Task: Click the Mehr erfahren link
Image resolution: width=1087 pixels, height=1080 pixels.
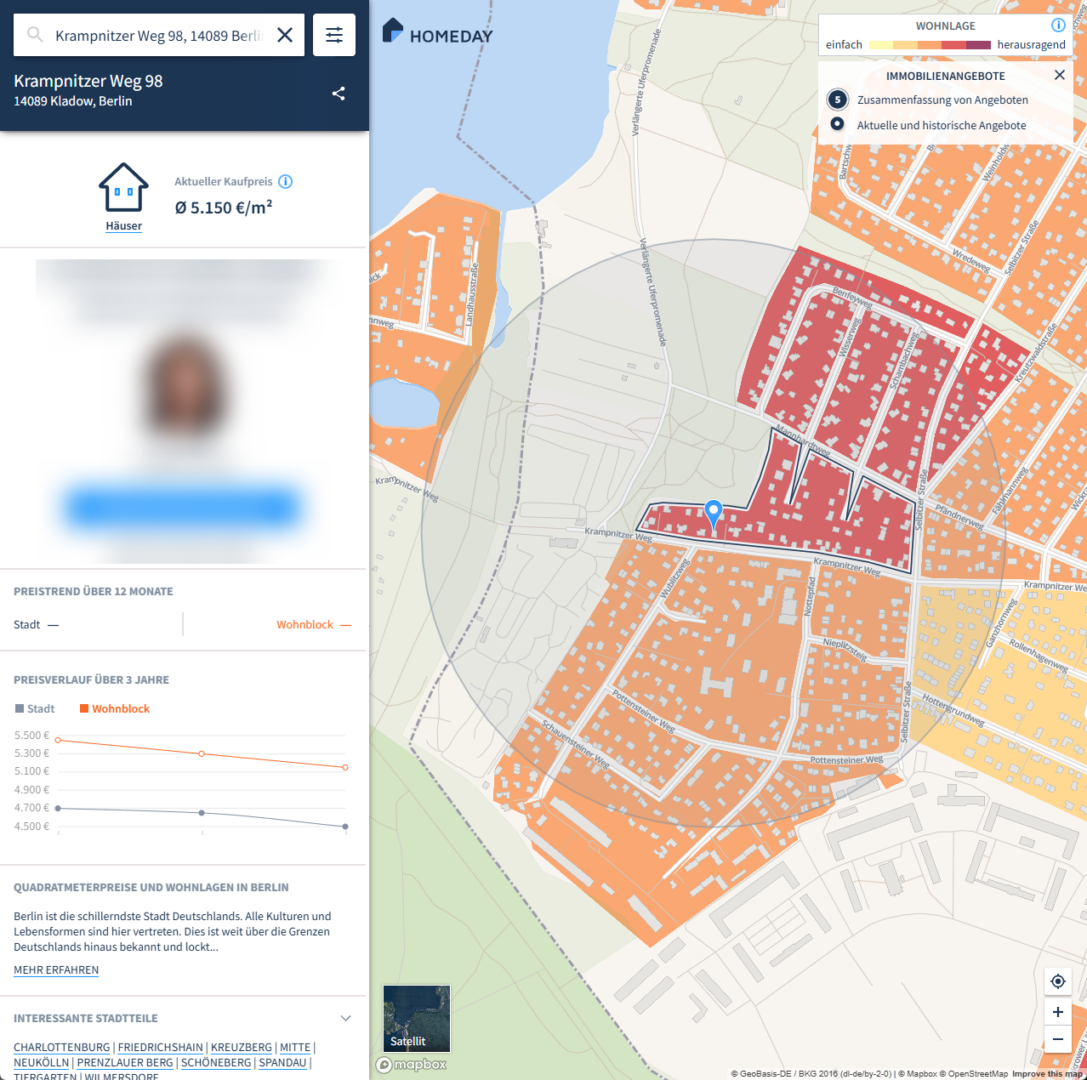Action: [x=56, y=970]
